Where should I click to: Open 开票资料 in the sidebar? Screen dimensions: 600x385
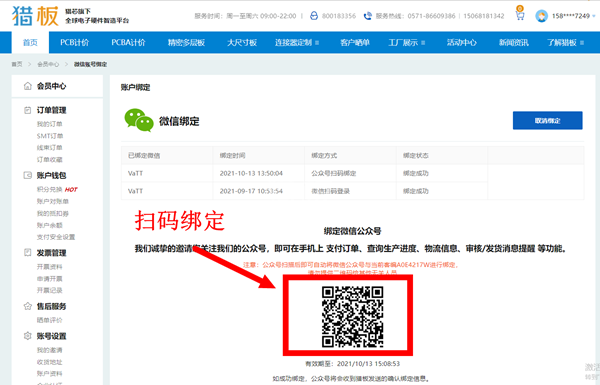[x=49, y=267]
